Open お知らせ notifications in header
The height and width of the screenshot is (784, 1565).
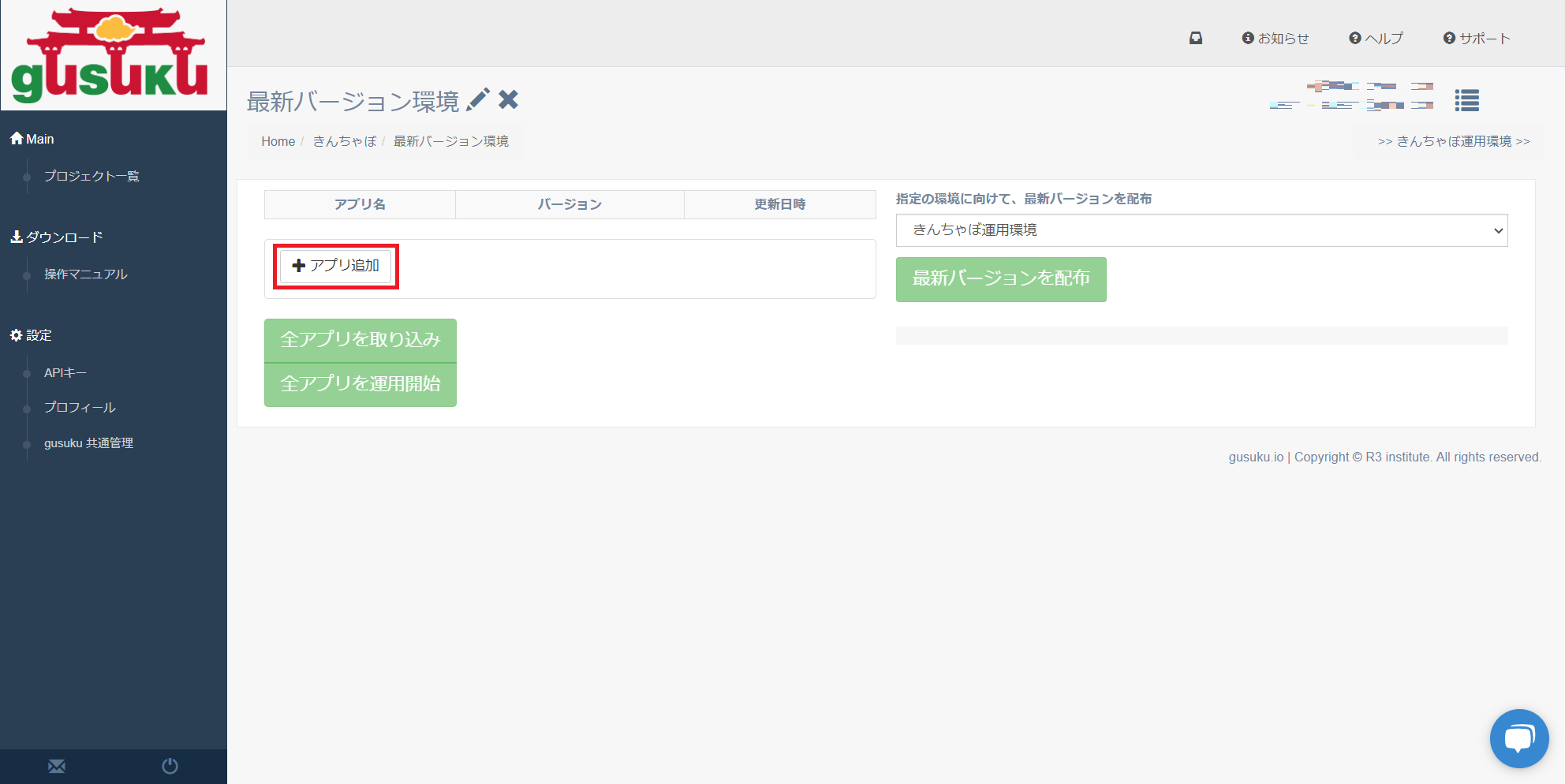coord(1276,38)
